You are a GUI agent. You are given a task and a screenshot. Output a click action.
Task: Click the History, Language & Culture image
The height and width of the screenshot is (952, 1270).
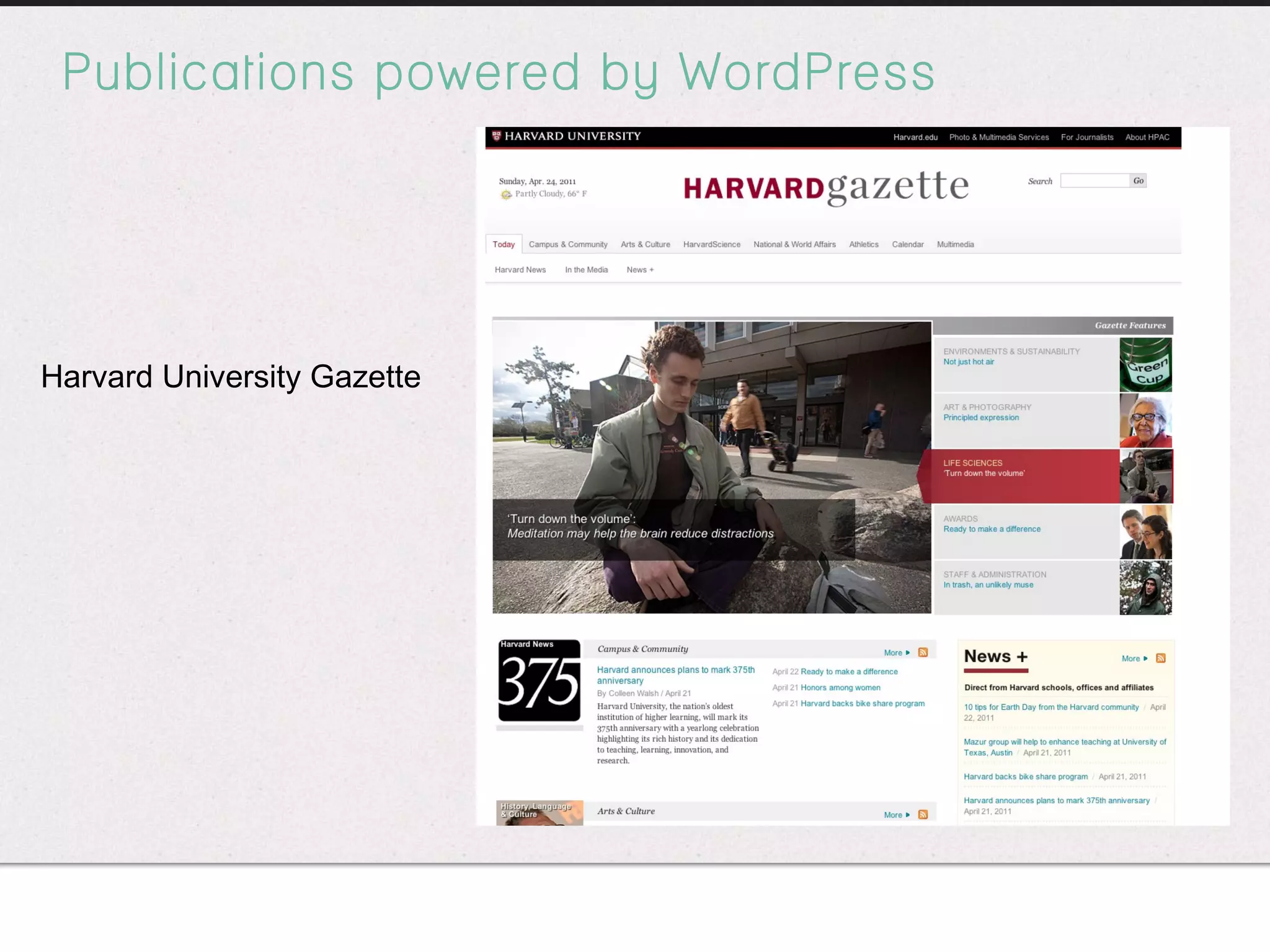[539, 813]
